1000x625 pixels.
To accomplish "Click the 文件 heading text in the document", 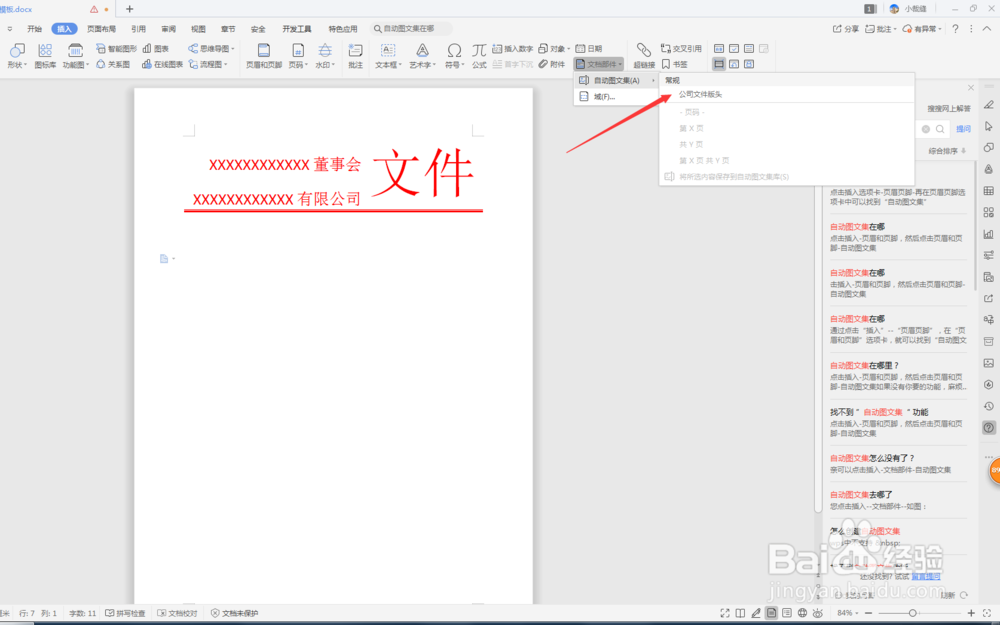I will tap(422, 173).
